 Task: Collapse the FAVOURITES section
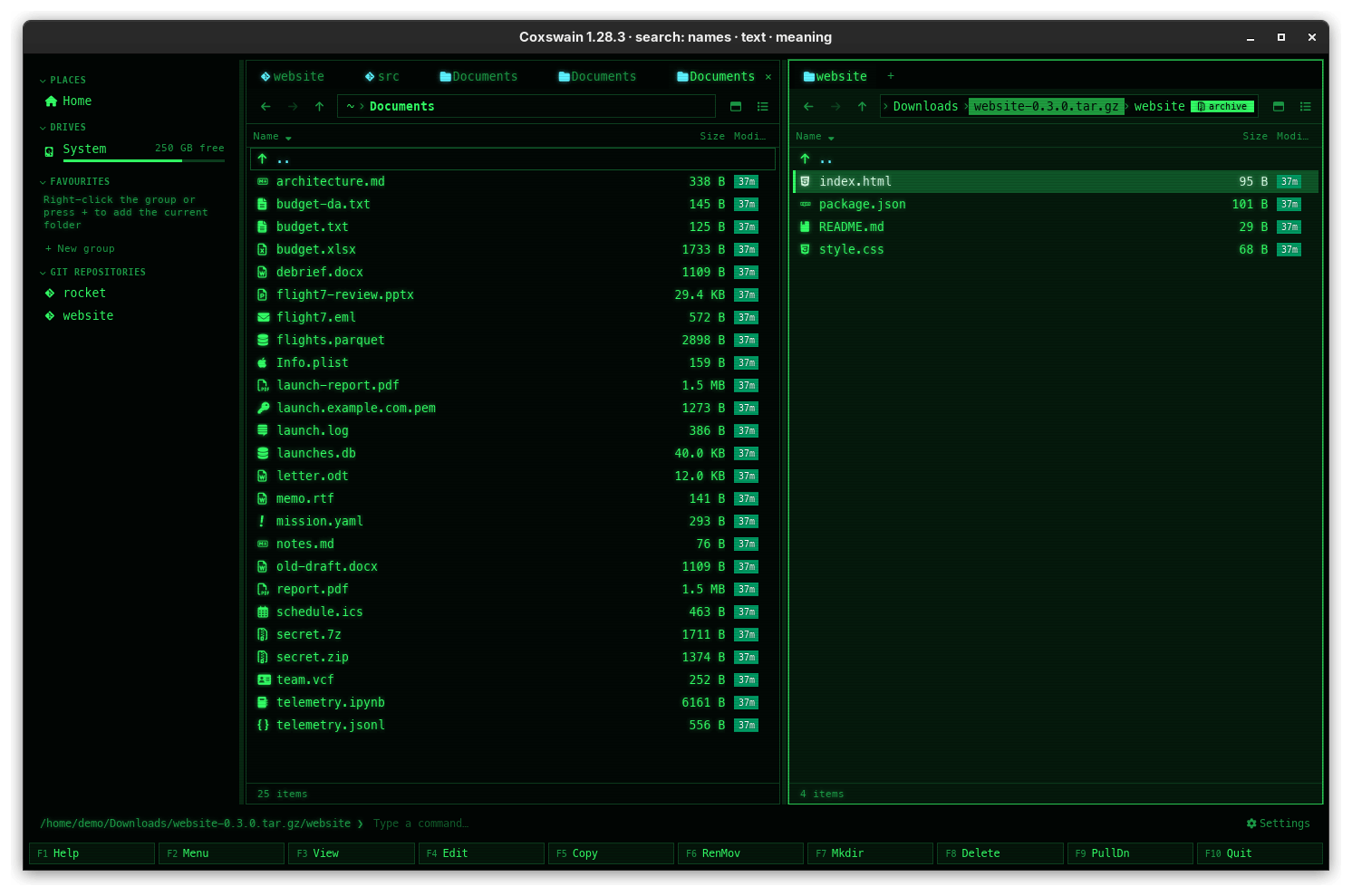[74, 182]
